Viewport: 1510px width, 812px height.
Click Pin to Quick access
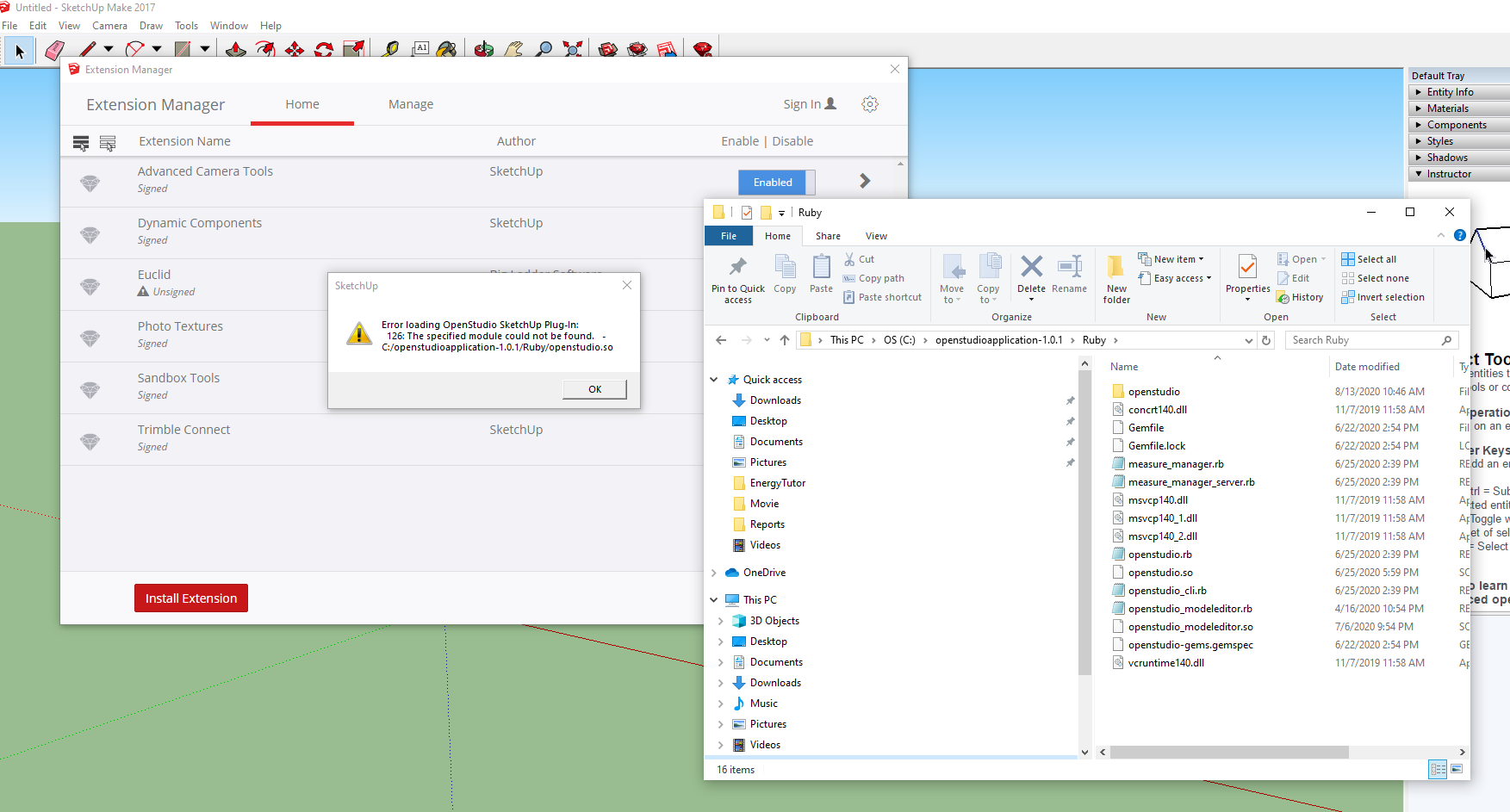[x=737, y=280]
